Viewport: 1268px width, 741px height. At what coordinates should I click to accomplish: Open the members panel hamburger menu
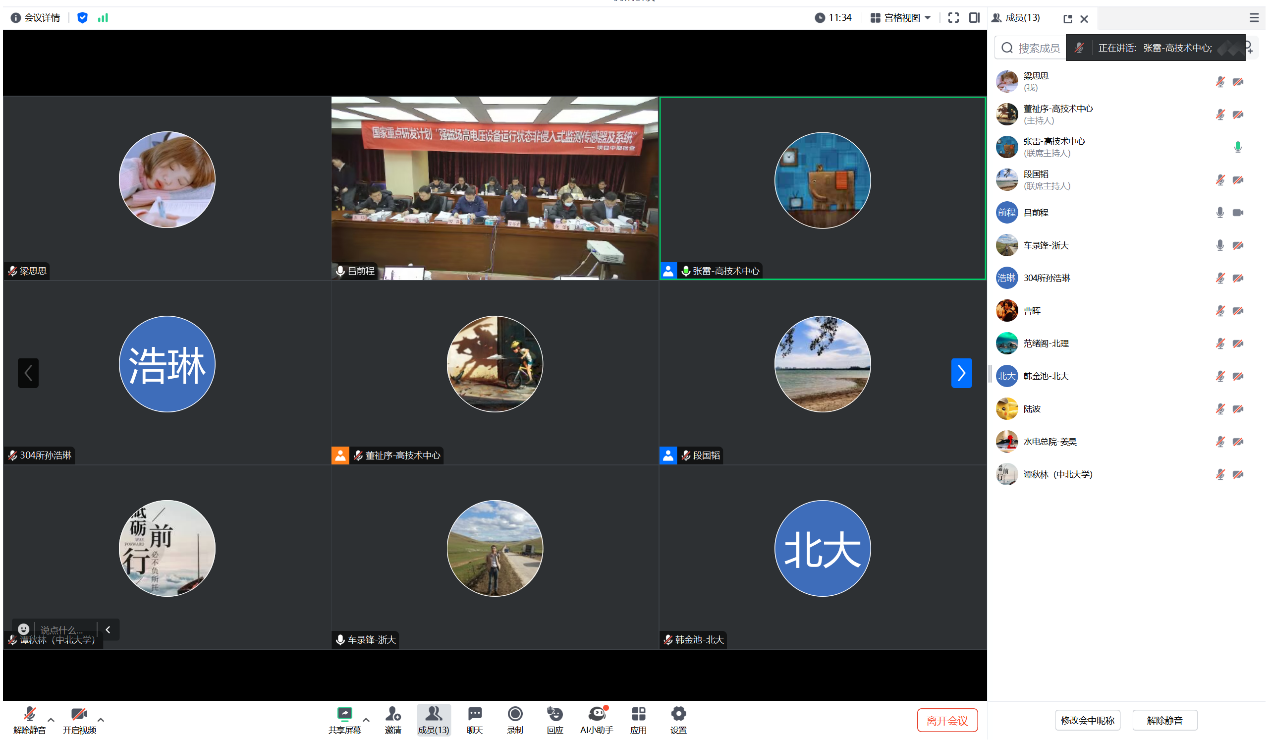coord(1254,18)
